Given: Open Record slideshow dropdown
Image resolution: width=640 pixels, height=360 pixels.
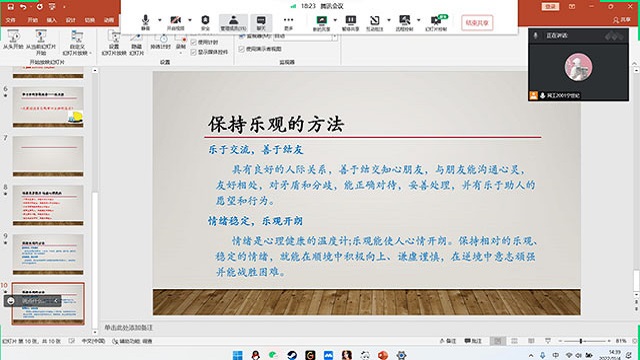Looking at the screenshot, I should [181, 45].
